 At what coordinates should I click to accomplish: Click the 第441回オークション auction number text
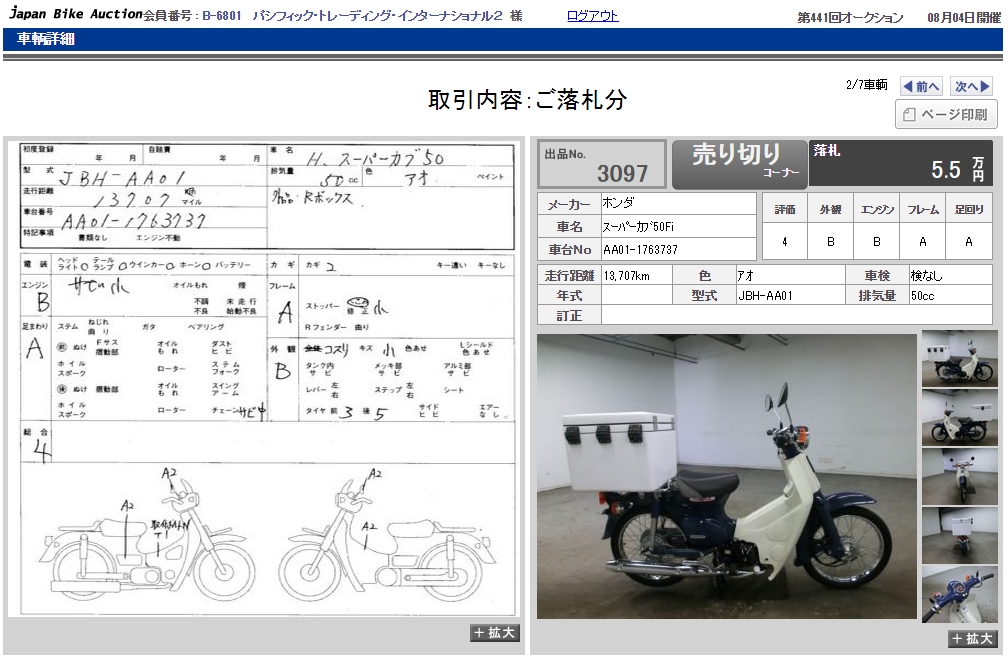(x=850, y=17)
